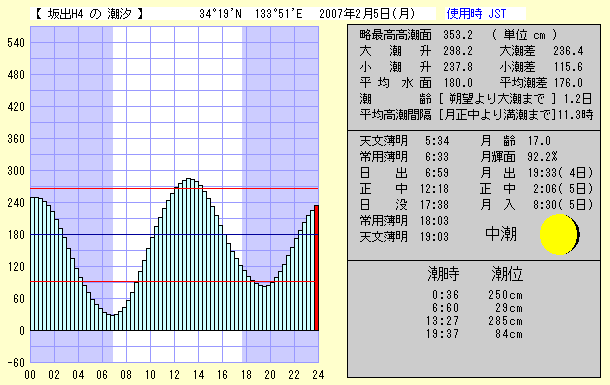Click the yellow moon phase icon
This screenshot has height=385, width=610.
(559, 234)
